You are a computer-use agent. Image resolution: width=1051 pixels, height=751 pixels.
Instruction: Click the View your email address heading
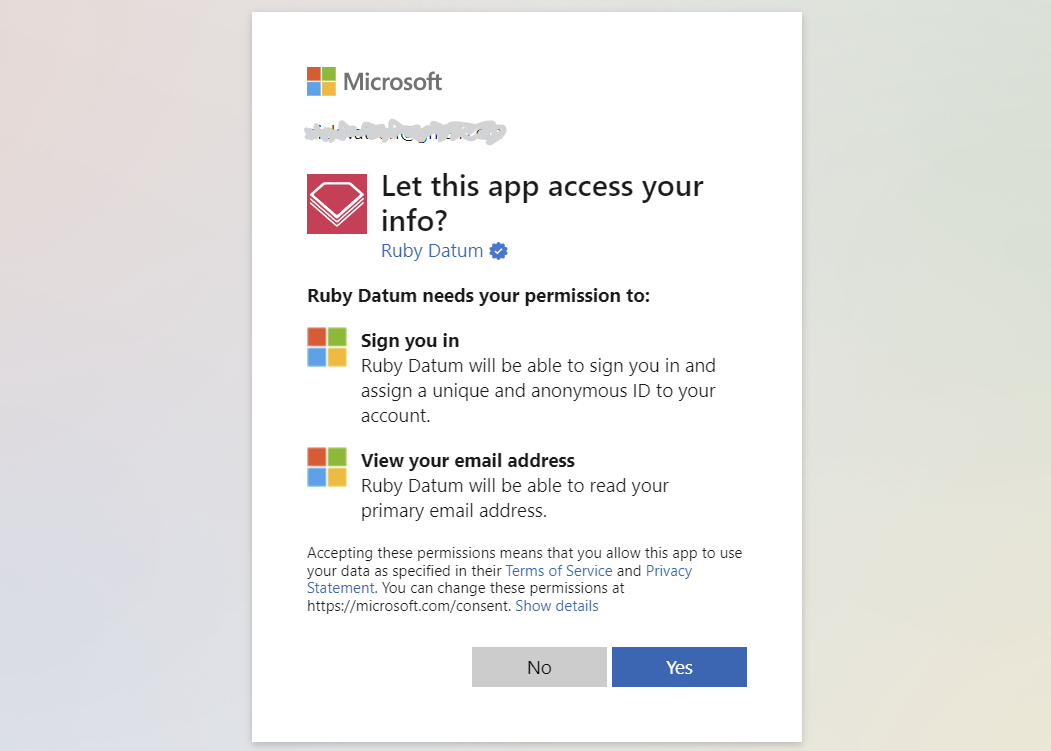click(x=467, y=461)
